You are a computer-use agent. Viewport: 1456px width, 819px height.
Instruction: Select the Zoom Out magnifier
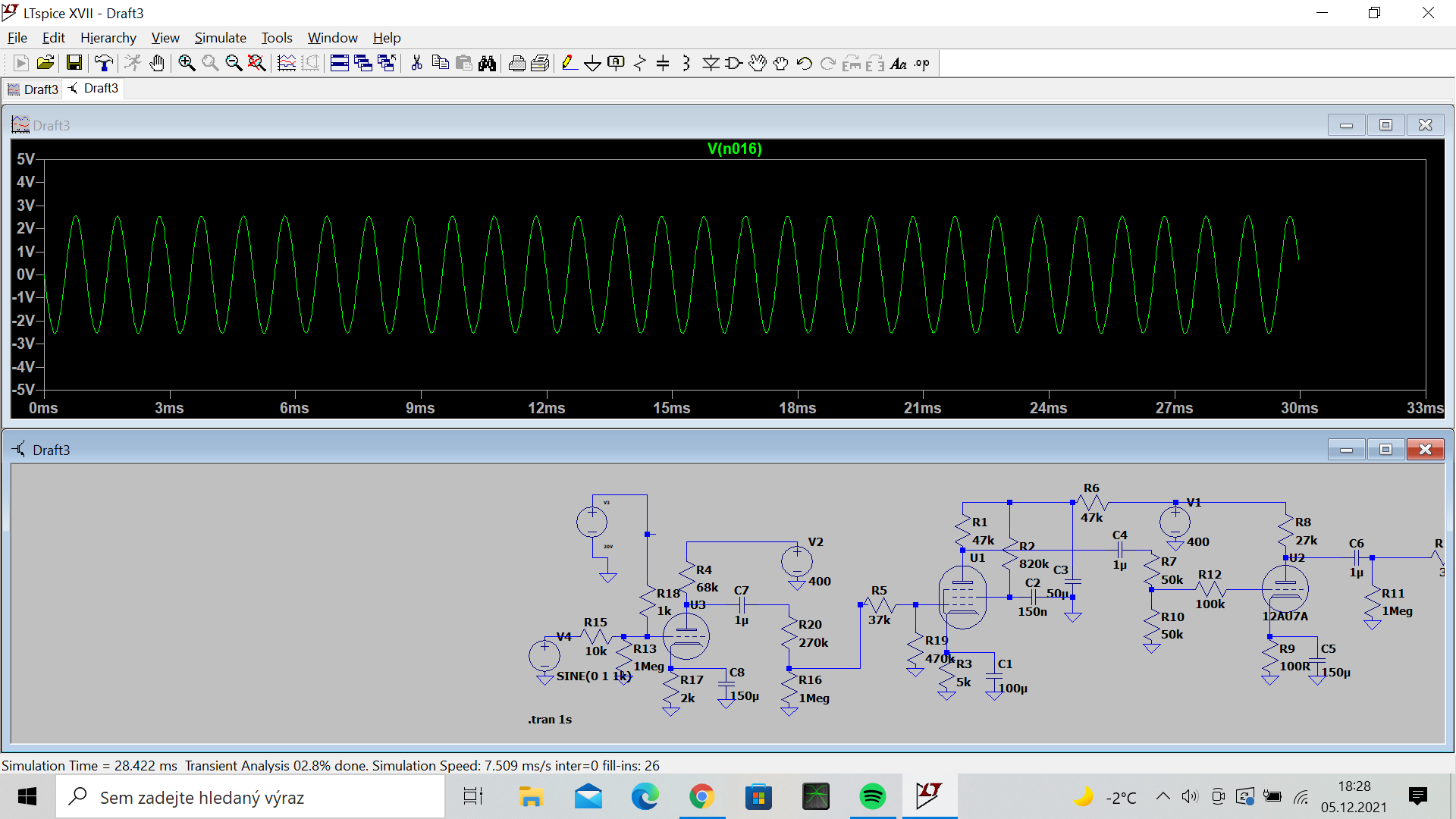coord(234,64)
